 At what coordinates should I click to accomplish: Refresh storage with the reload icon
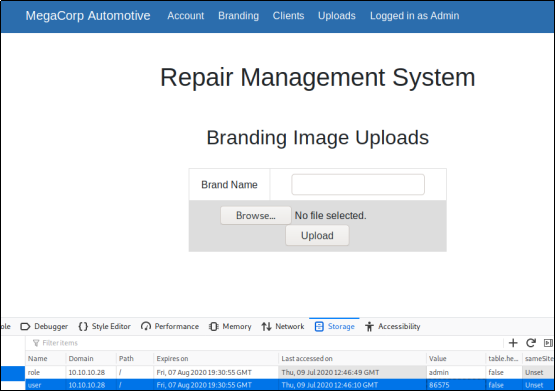point(530,343)
